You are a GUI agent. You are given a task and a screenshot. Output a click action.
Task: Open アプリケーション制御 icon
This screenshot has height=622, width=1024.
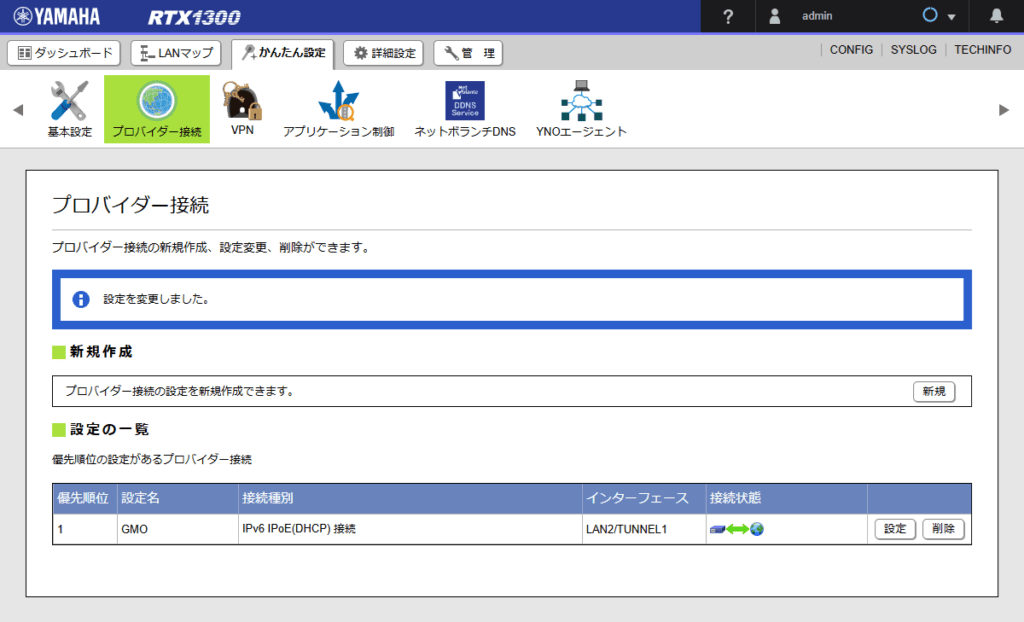338,101
